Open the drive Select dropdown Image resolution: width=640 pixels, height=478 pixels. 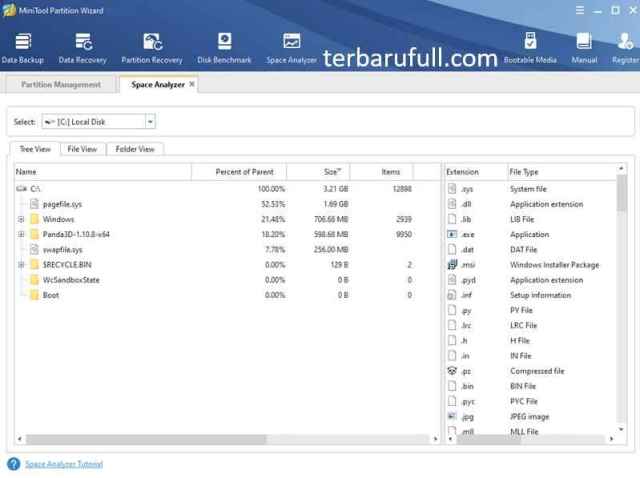tap(150, 122)
